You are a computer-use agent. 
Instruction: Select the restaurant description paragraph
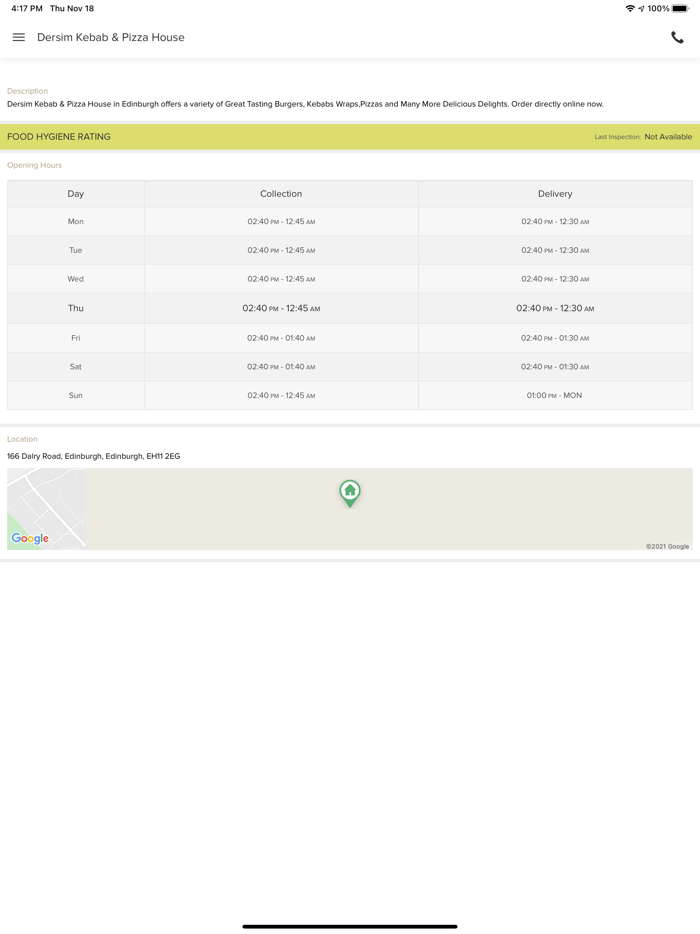coord(305,104)
